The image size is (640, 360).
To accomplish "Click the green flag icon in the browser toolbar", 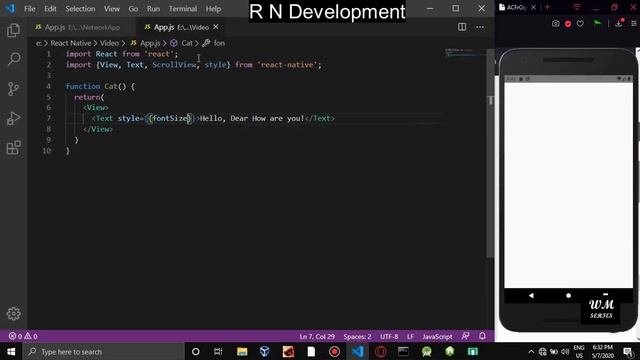I will point(597,24).
